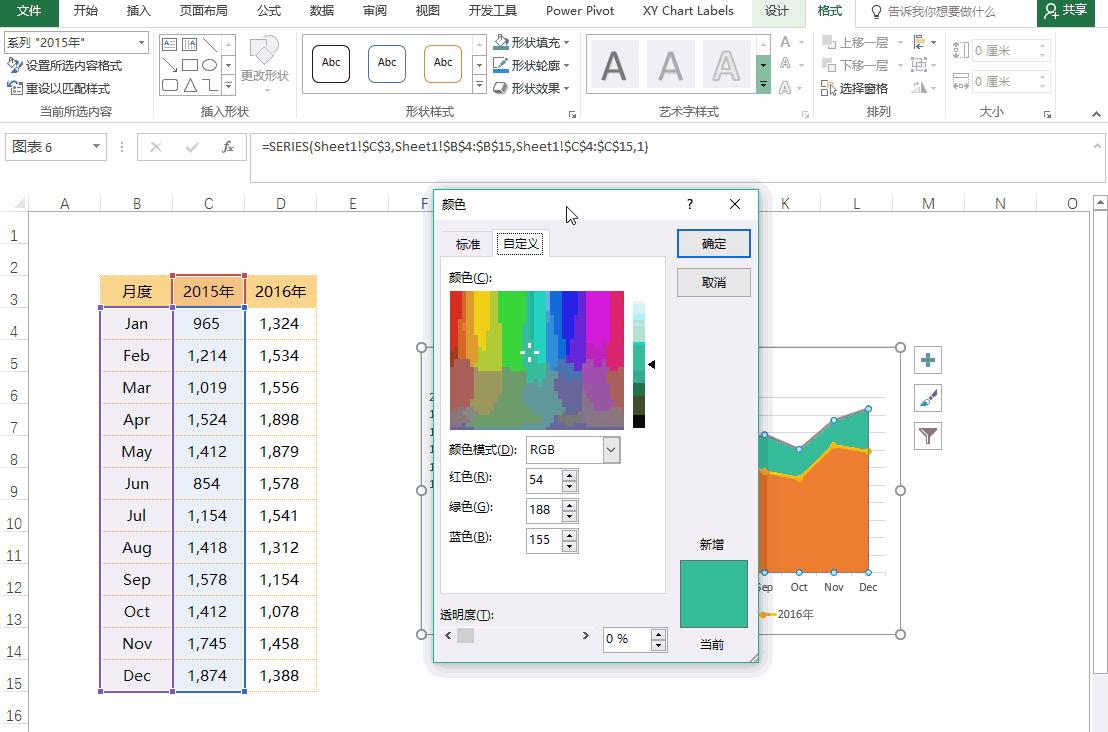Click the chart styles paintbrush icon
Image resolution: width=1108 pixels, height=732 pixels.
(x=928, y=399)
